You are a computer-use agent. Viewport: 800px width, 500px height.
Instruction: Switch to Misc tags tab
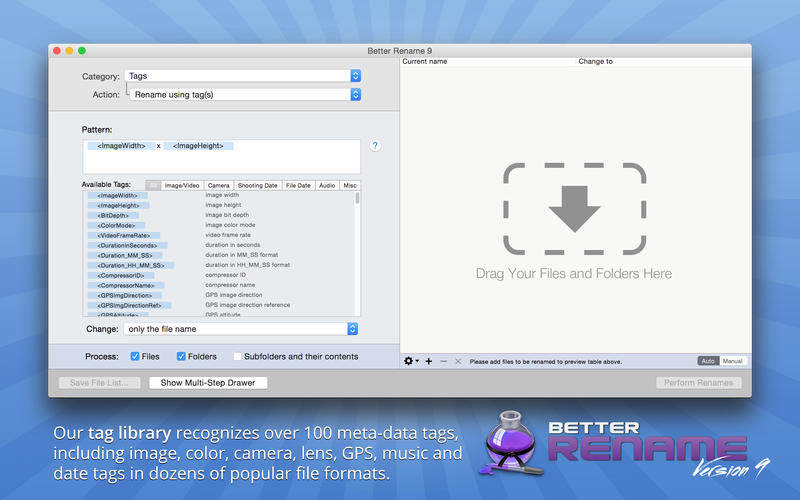pos(350,185)
